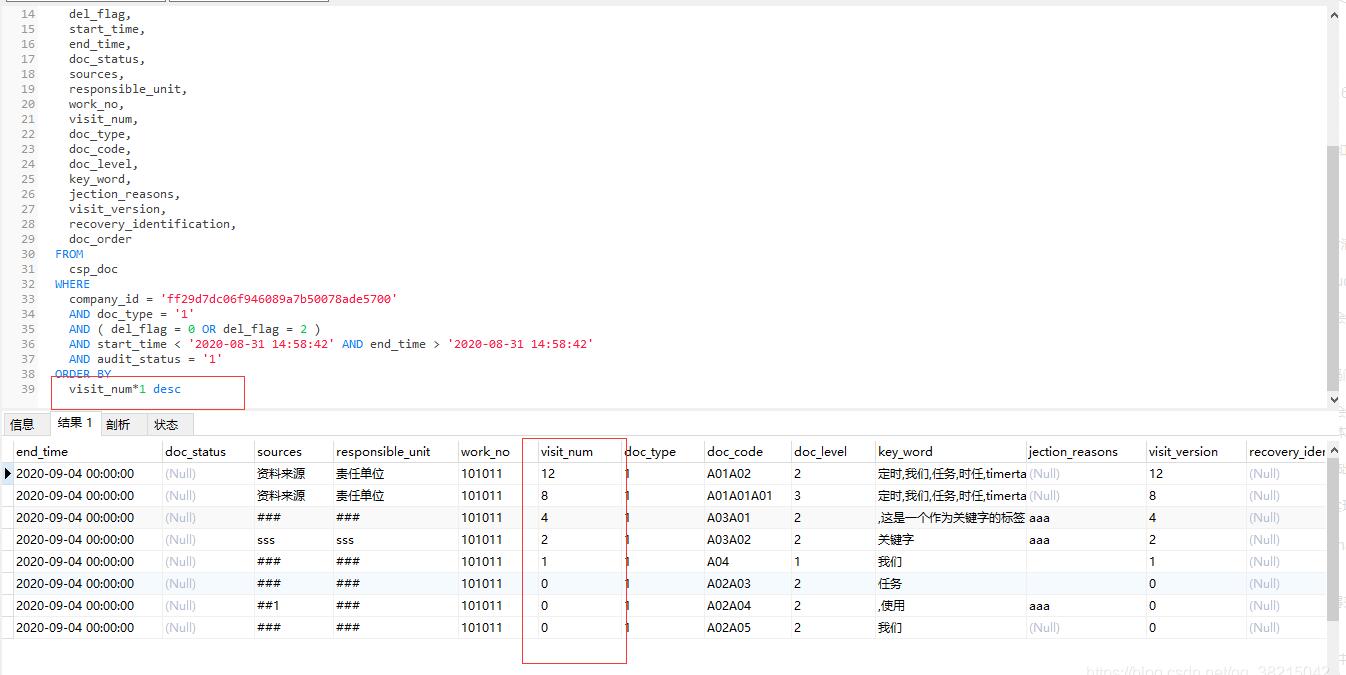The width and height of the screenshot is (1346, 675).
Task: Click the editor scrollbar up arrow
Action: click(x=1334, y=14)
